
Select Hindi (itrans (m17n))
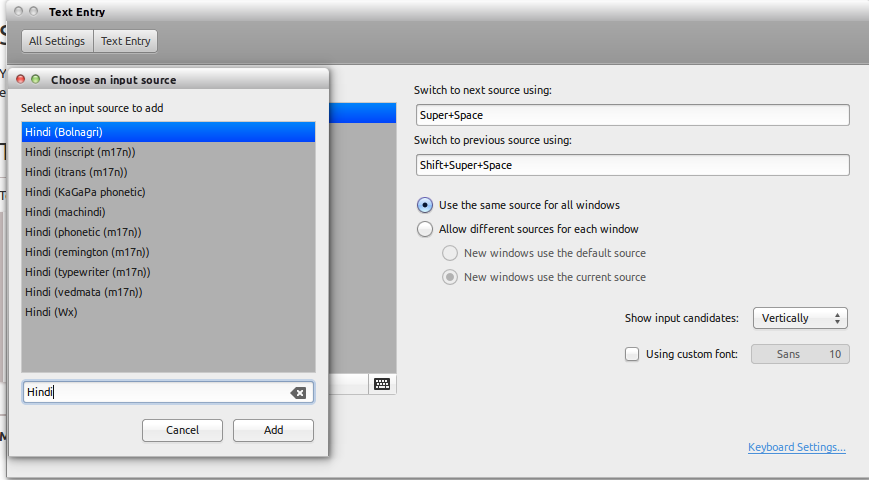[168, 172]
